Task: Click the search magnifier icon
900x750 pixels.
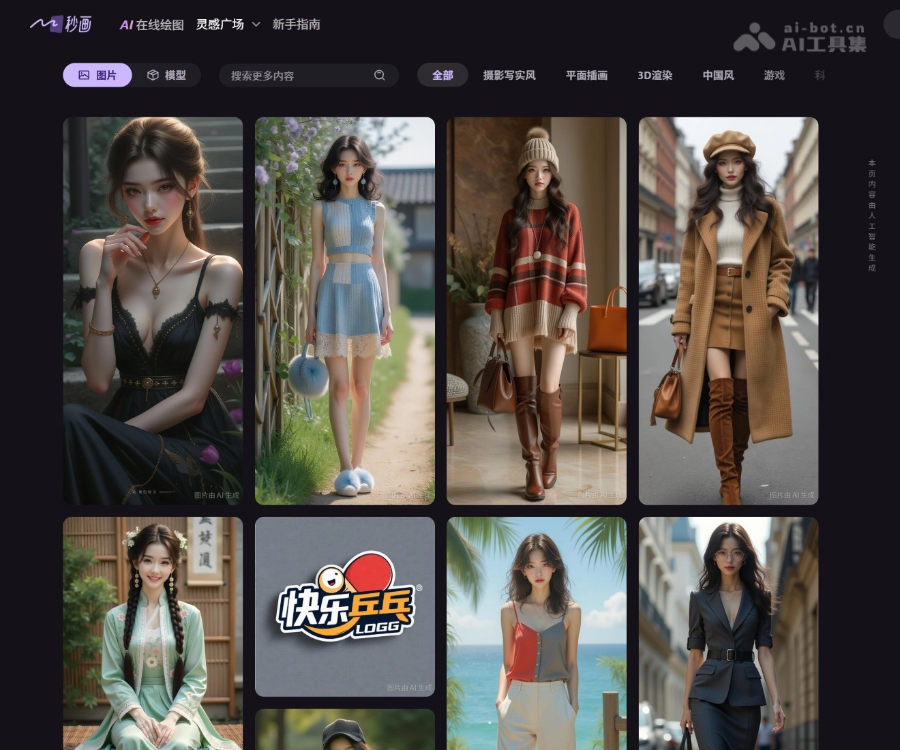Action: (x=379, y=75)
